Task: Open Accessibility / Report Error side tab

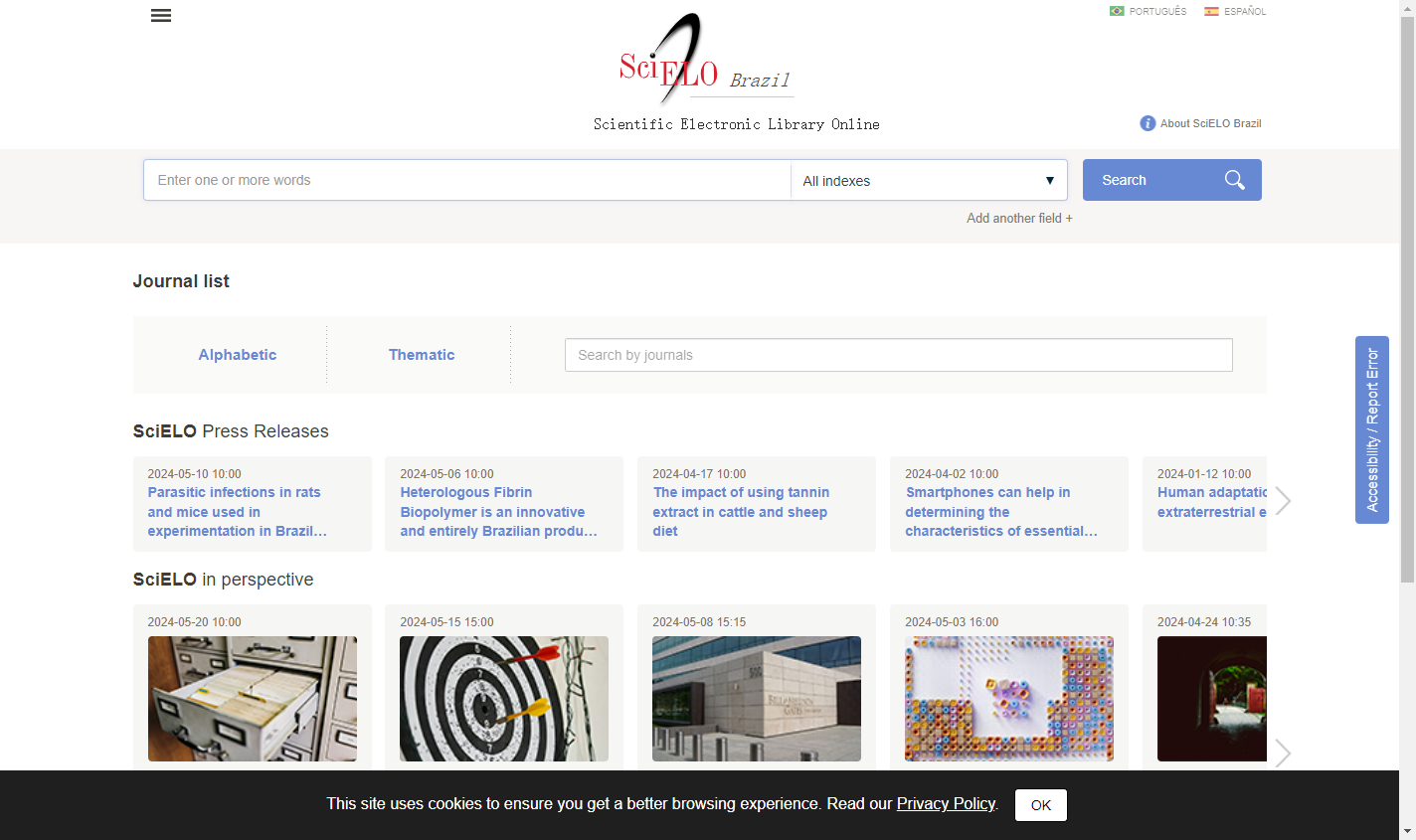Action: coord(1372,429)
